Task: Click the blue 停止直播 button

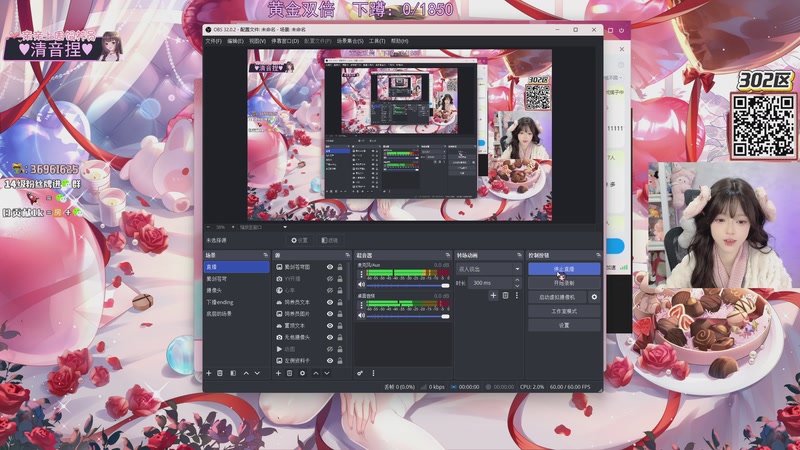Action: 564,269
